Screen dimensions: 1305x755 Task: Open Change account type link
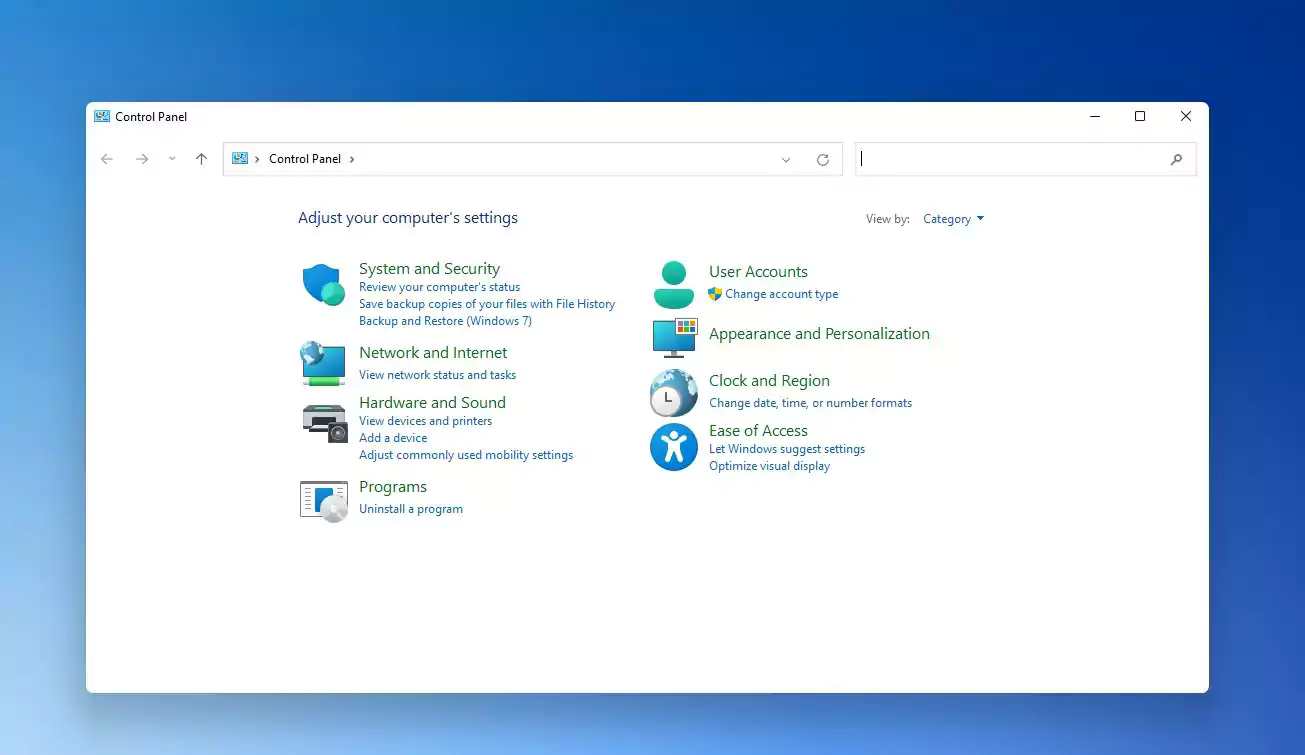(x=781, y=294)
